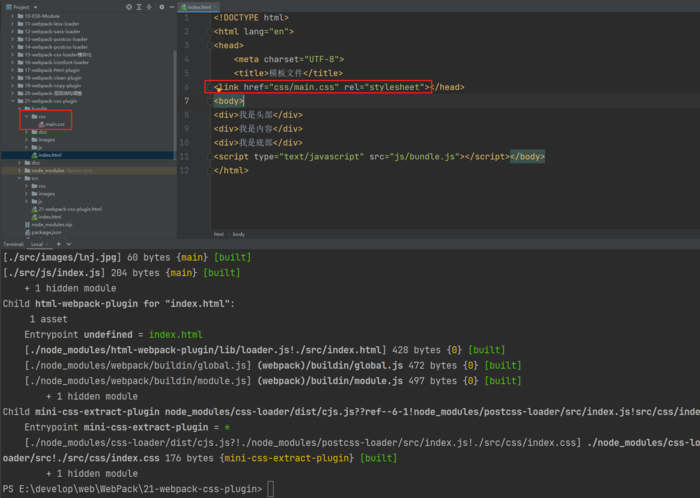The width and height of the screenshot is (700, 498).
Task: Open terminal tabs dropdown arrow
Action: click(x=69, y=244)
